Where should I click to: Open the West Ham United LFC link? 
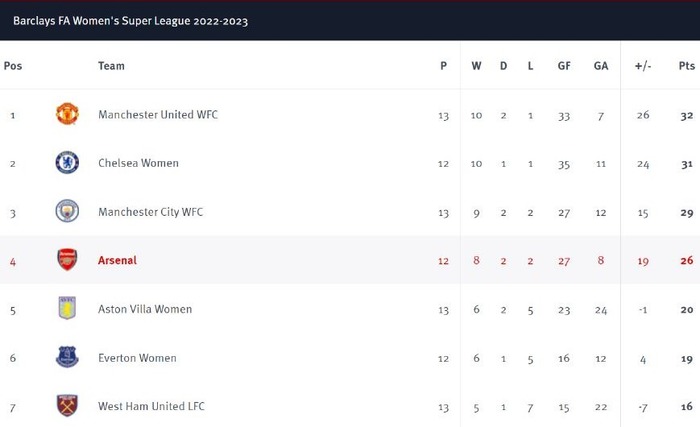(151, 406)
